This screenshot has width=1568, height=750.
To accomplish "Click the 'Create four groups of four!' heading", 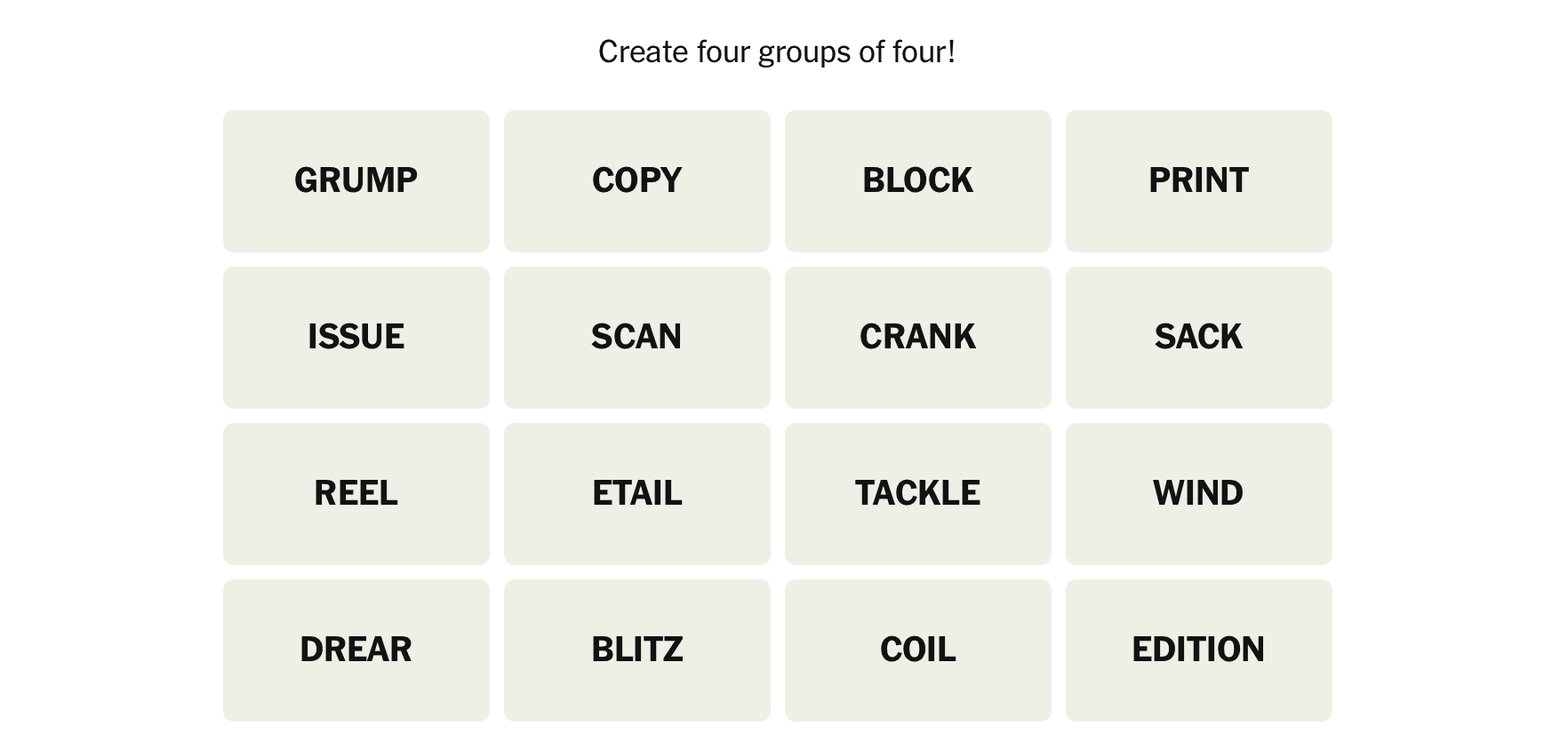I will (x=776, y=52).
